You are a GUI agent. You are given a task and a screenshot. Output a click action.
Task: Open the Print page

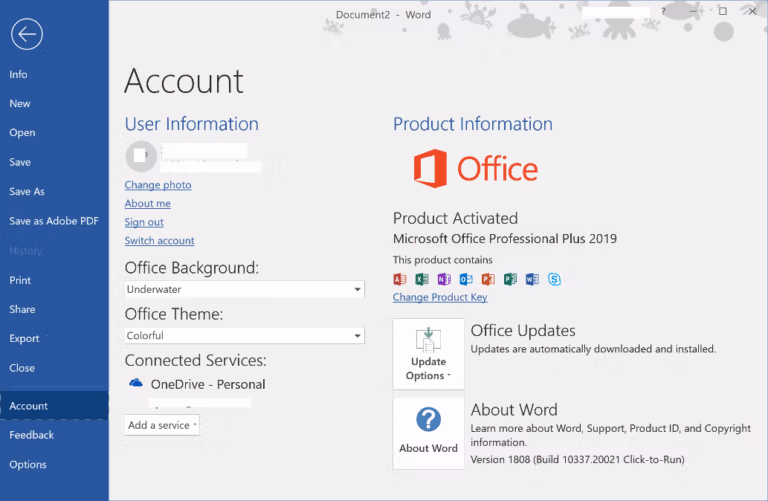[20, 280]
